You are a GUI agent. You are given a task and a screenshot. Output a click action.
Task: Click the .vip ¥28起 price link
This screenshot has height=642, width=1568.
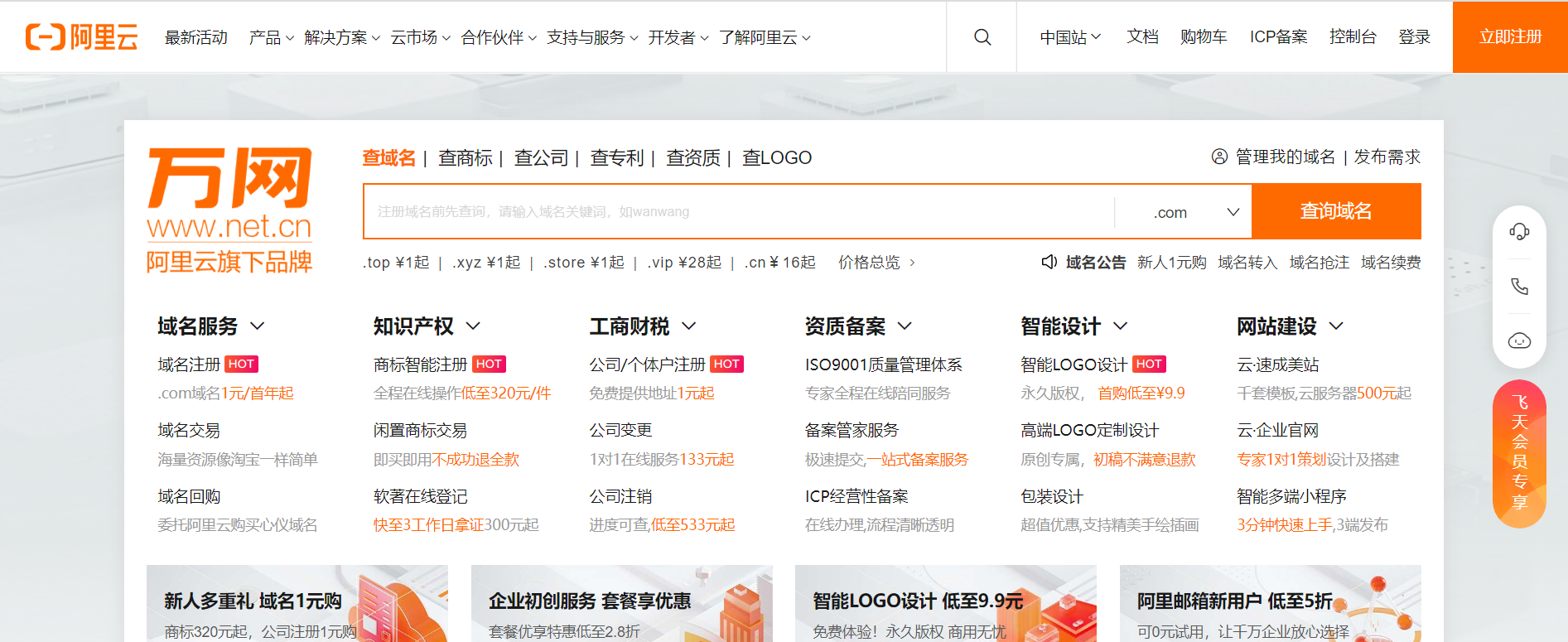pyautogui.click(x=684, y=263)
